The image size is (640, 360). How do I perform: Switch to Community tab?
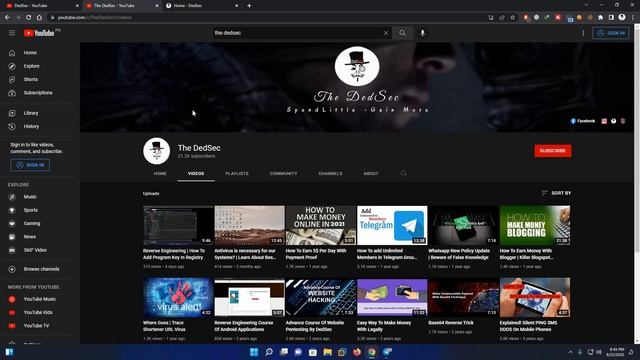(283, 173)
